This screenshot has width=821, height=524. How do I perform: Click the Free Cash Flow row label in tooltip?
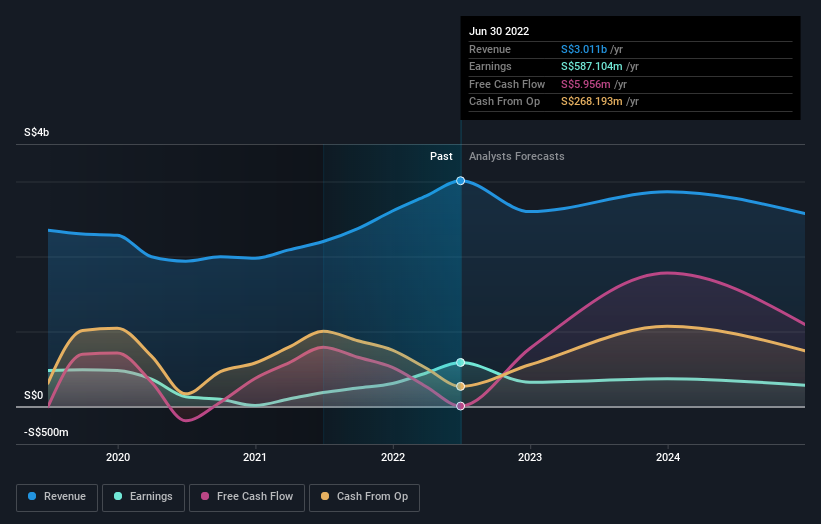507,84
